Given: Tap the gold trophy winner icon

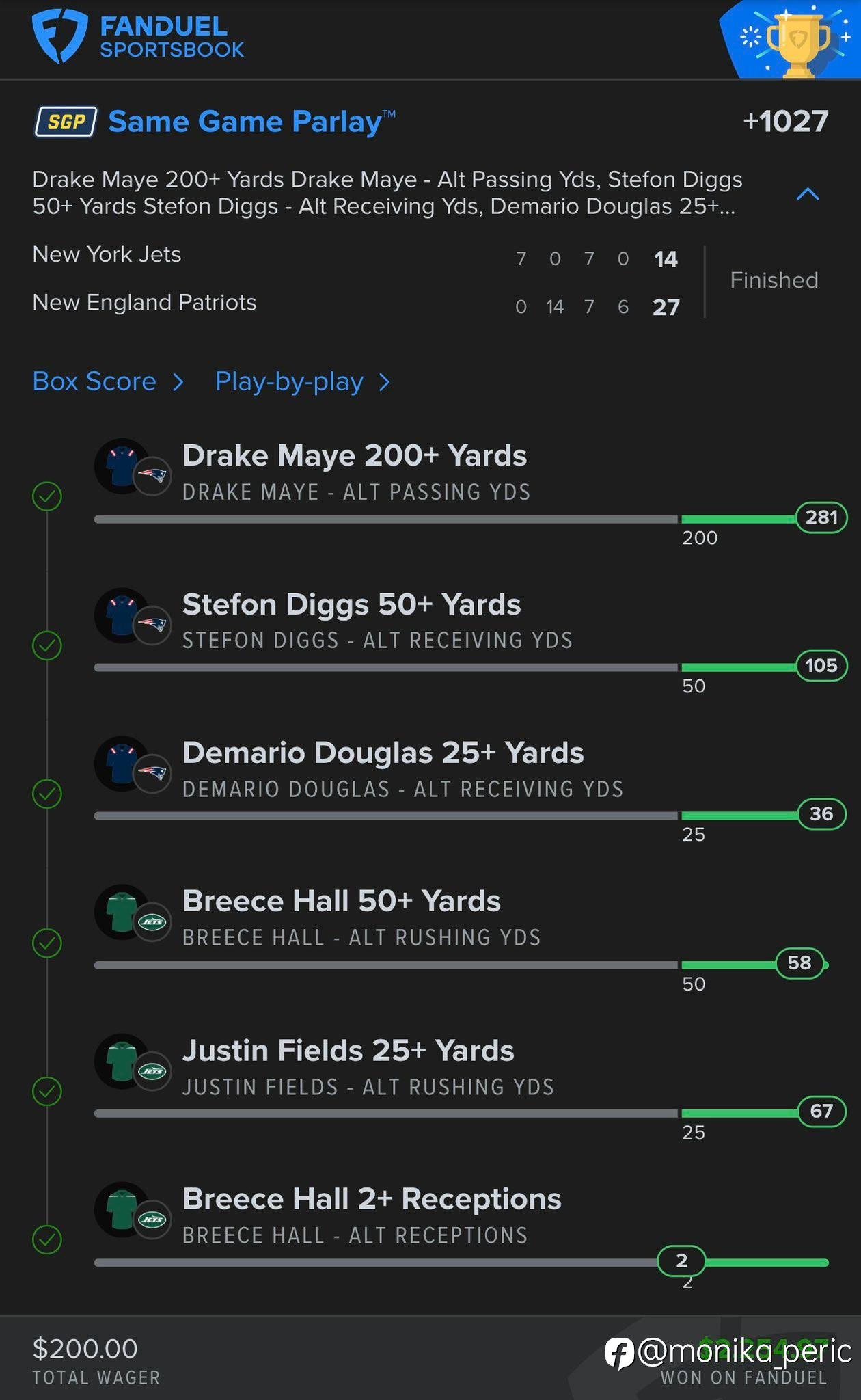Looking at the screenshot, I should (798, 42).
